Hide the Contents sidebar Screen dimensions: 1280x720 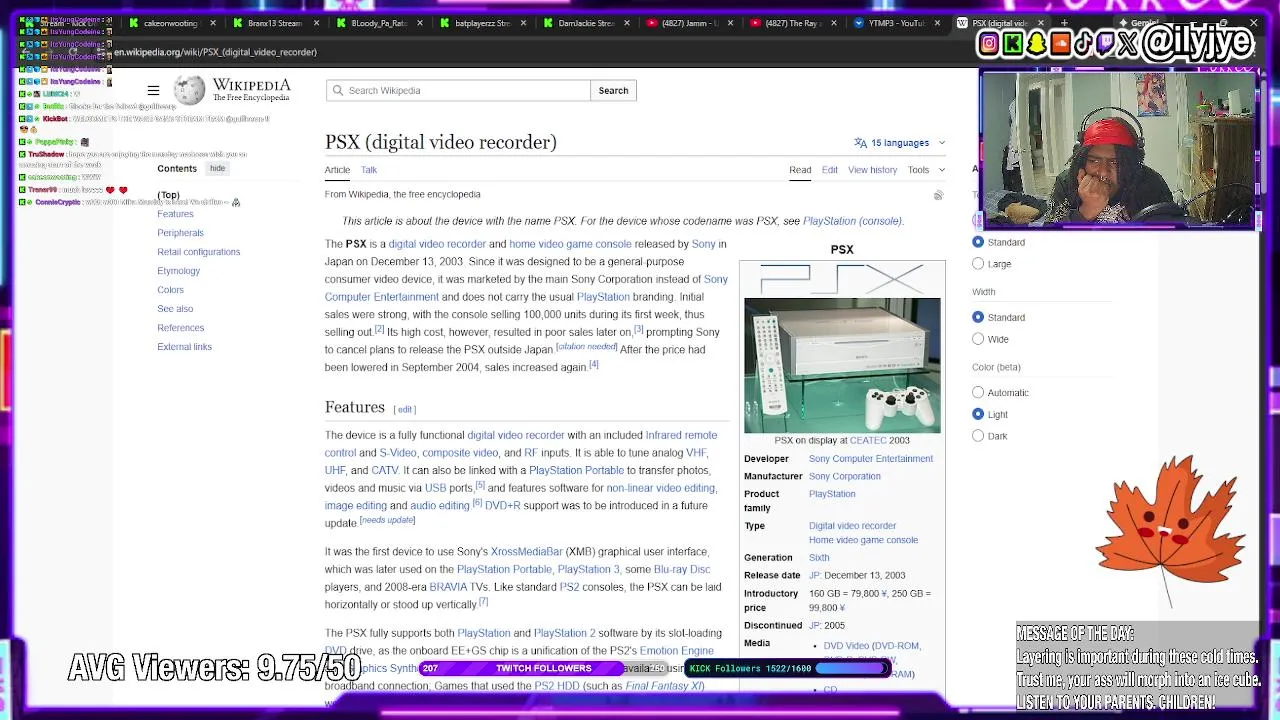[x=217, y=169]
